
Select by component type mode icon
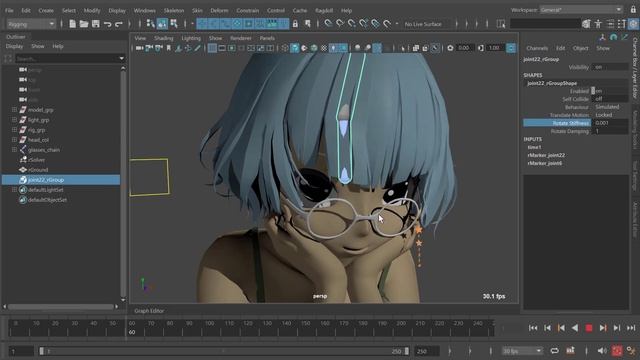click(x=174, y=24)
